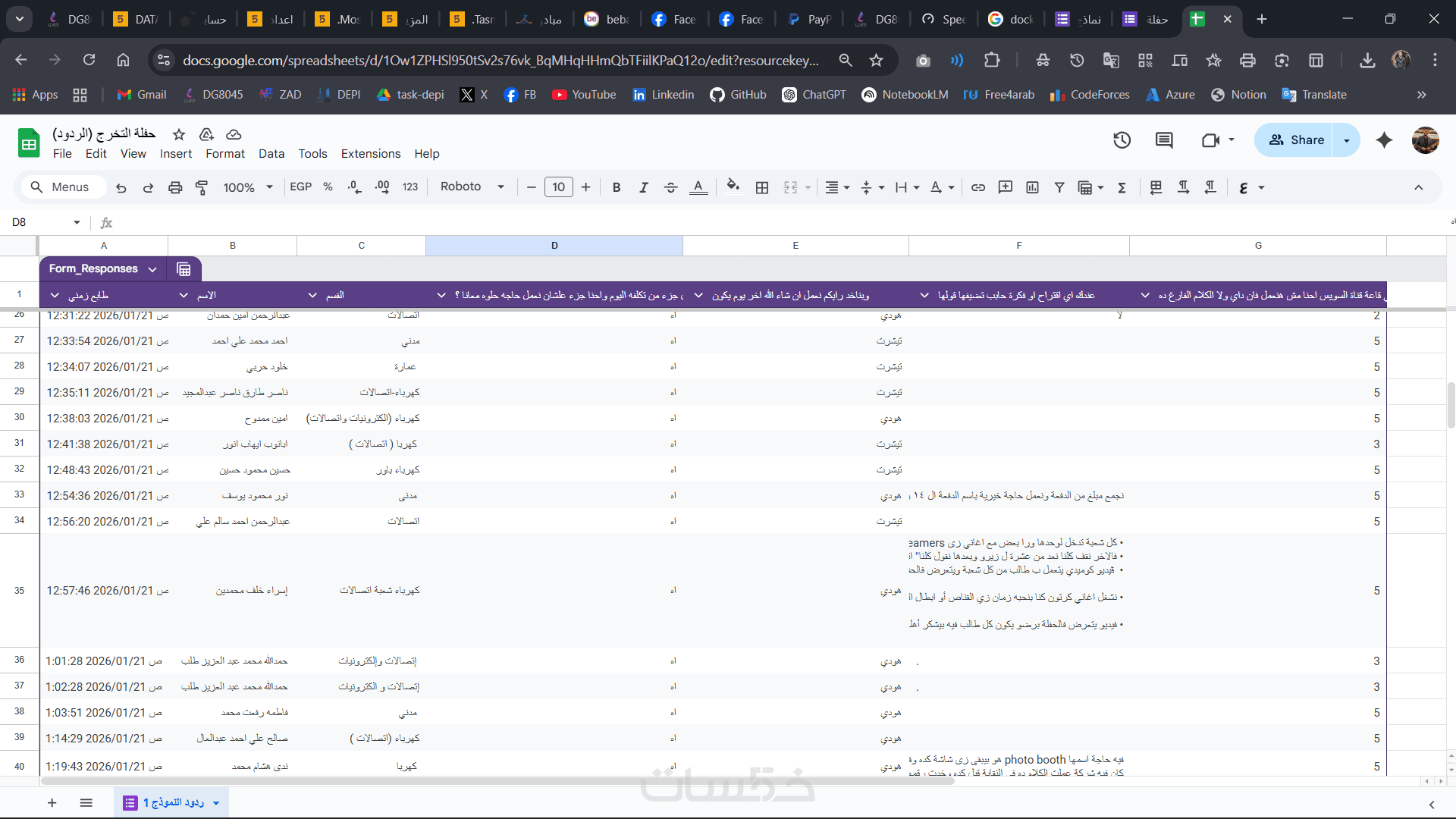Toggle italic formatting
Image resolution: width=1456 pixels, height=819 pixels.
[x=643, y=187]
